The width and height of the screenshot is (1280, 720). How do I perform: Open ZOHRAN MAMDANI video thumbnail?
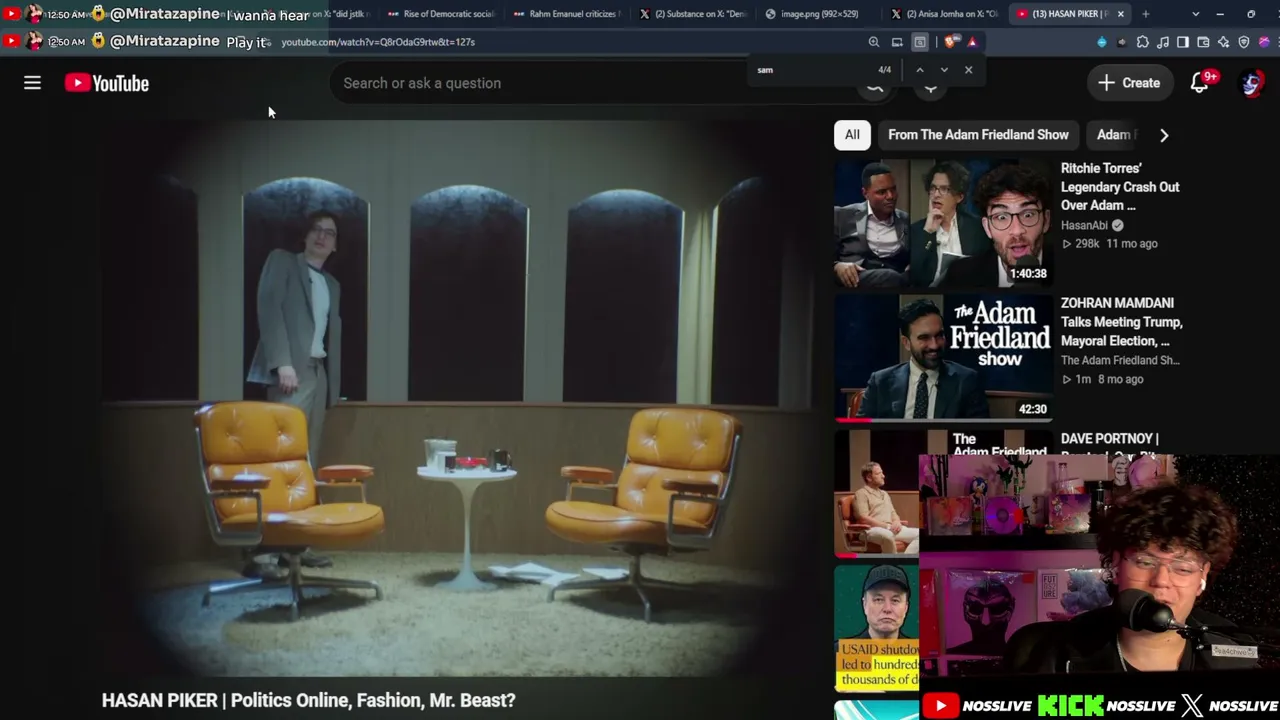943,358
